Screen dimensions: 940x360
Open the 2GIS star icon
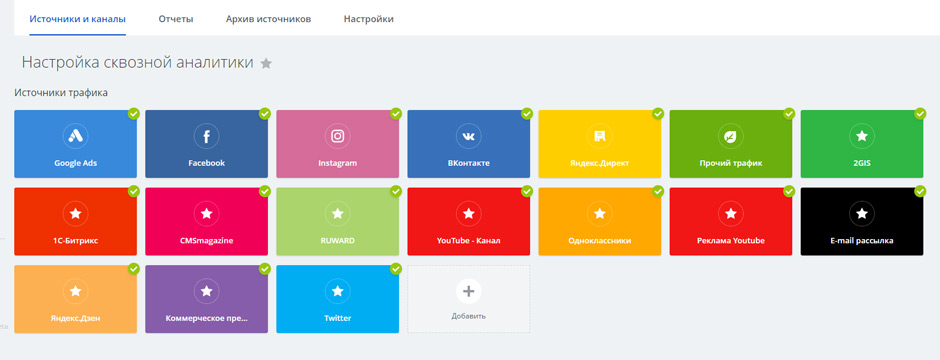coord(862,137)
